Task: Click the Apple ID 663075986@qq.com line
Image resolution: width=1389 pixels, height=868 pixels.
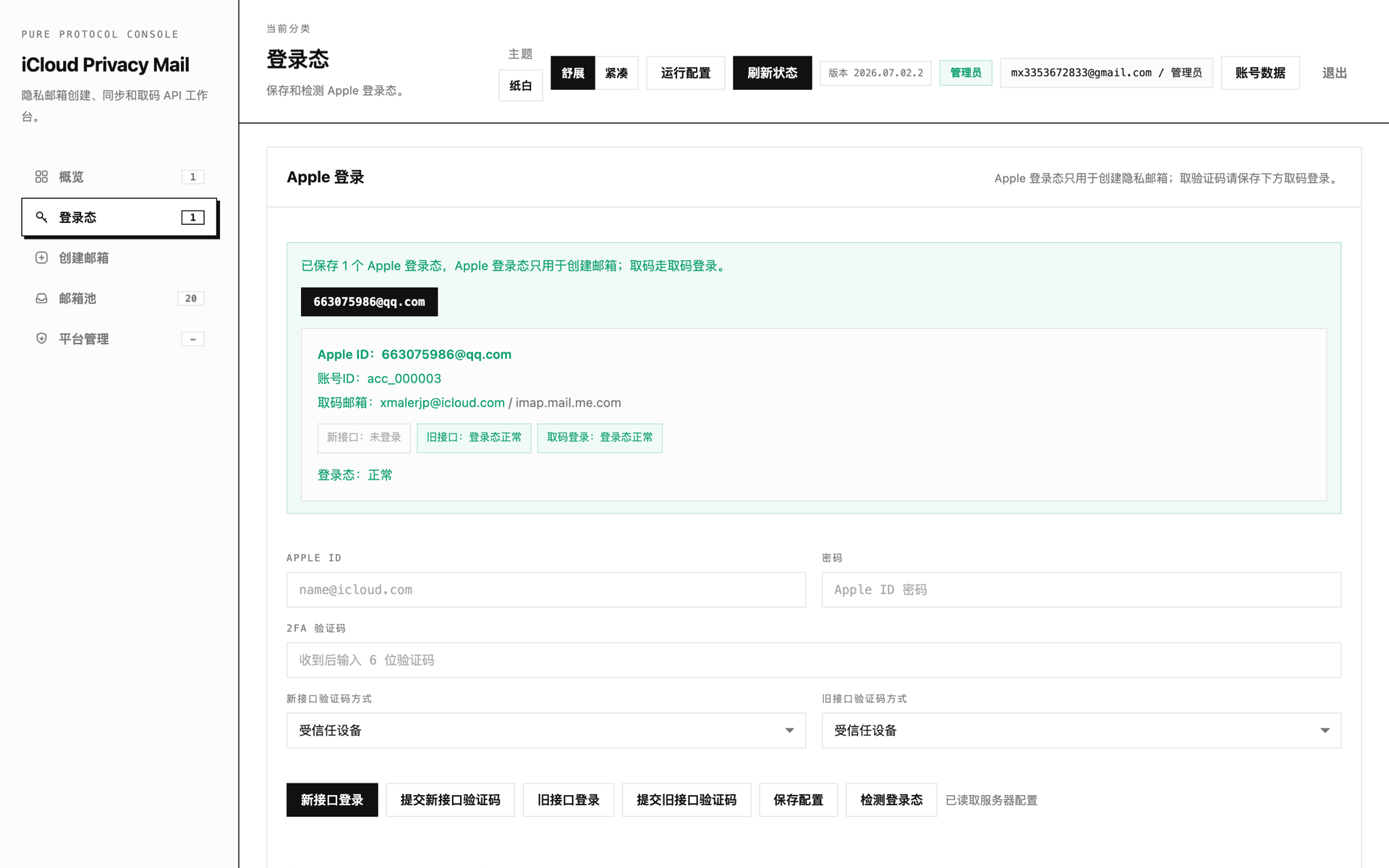Action: tap(415, 354)
